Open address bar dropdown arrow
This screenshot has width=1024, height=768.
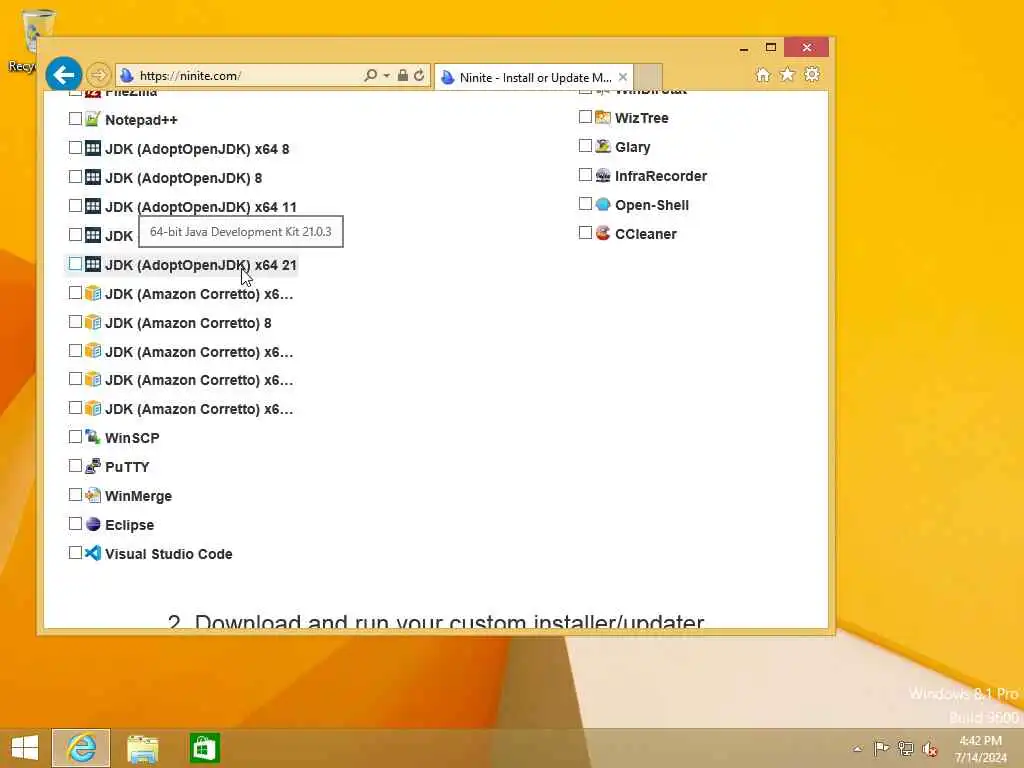click(387, 76)
